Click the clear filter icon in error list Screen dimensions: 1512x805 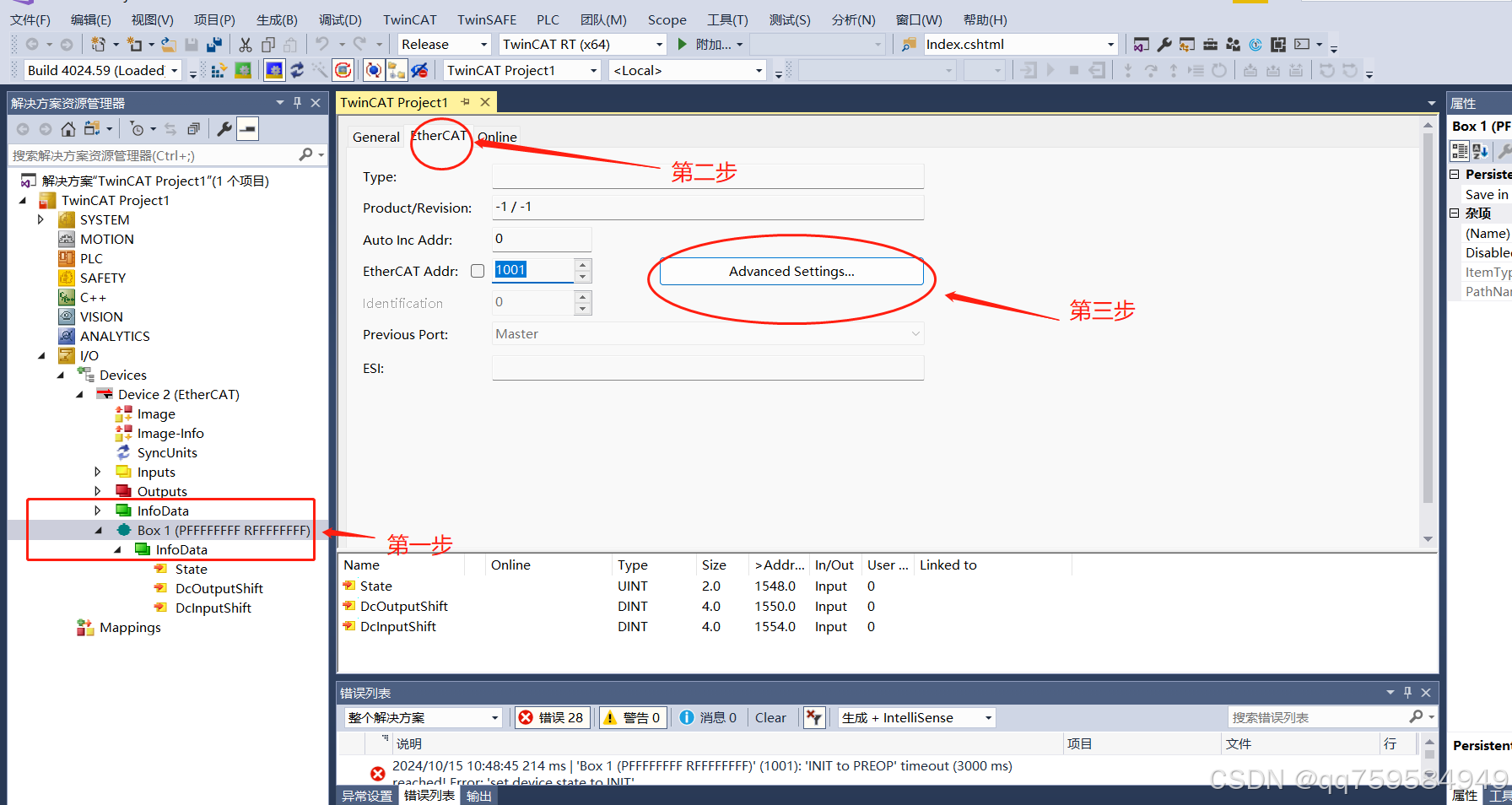(813, 717)
